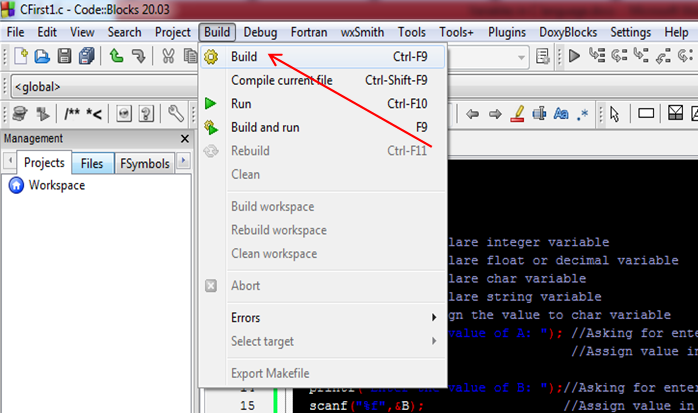Screen dimensions: 700x414
Task: Open the Search menu
Action: click(x=124, y=32)
